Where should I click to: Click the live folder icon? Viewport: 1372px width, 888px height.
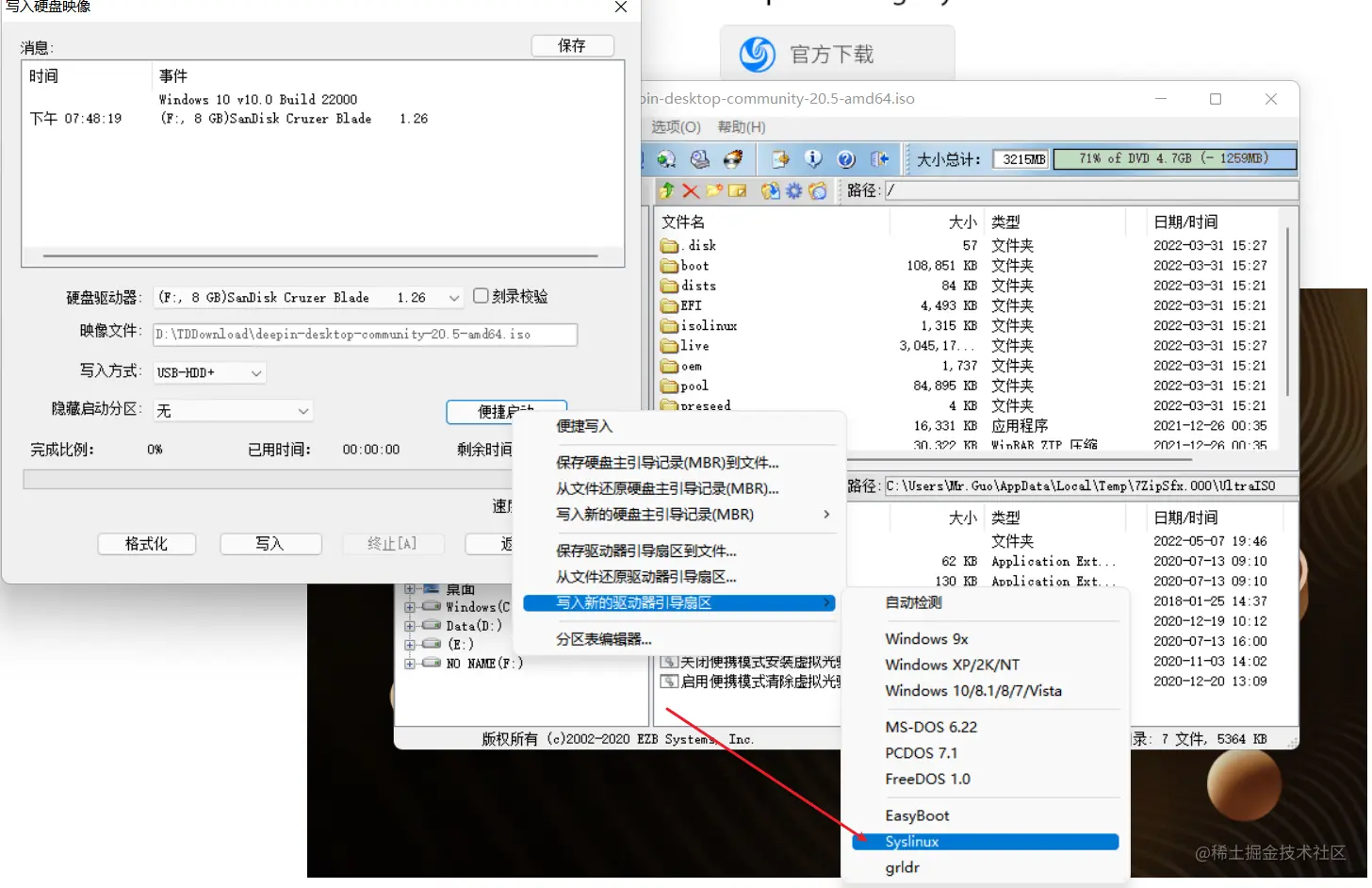click(670, 346)
